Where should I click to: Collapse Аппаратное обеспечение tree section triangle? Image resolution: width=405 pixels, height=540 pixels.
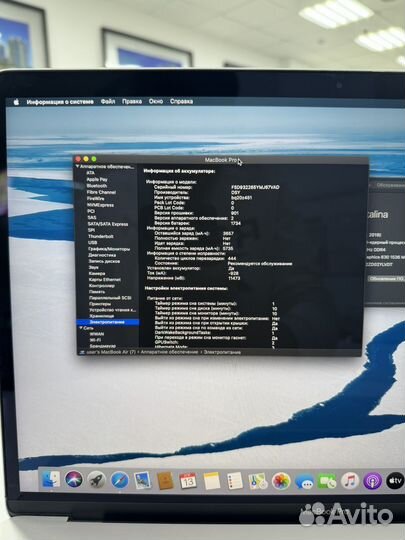click(x=78, y=167)
